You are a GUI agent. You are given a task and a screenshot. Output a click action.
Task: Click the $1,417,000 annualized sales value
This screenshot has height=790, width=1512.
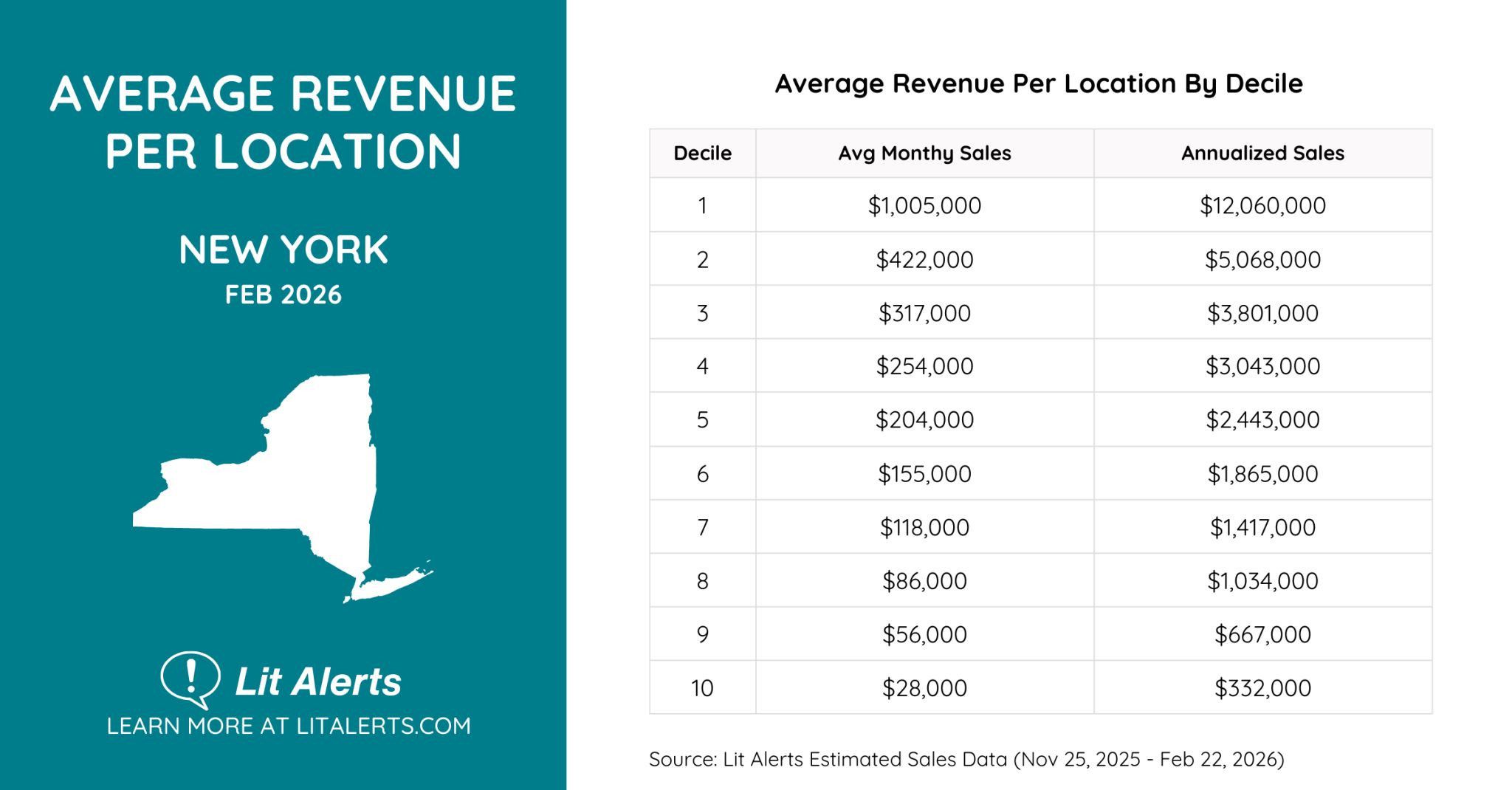pos(1262,527)
